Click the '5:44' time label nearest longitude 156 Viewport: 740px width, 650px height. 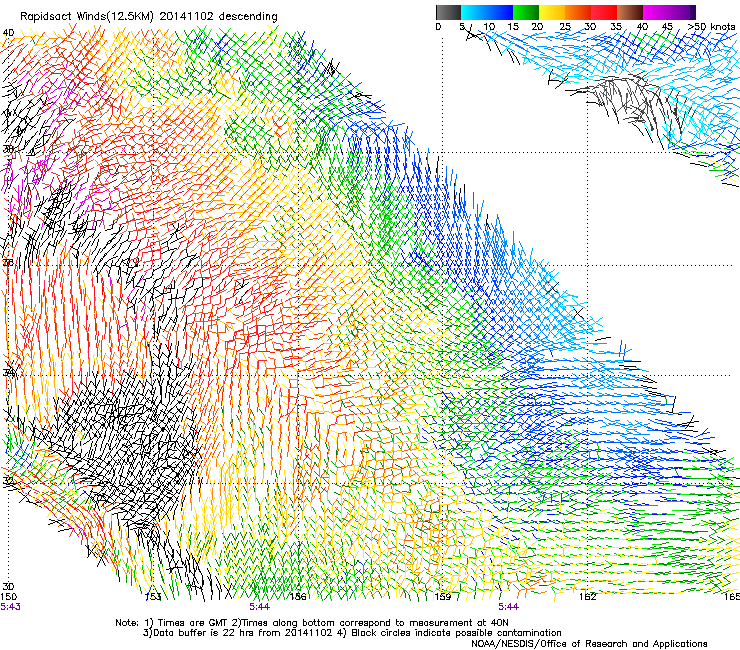(x=260, y=607)
